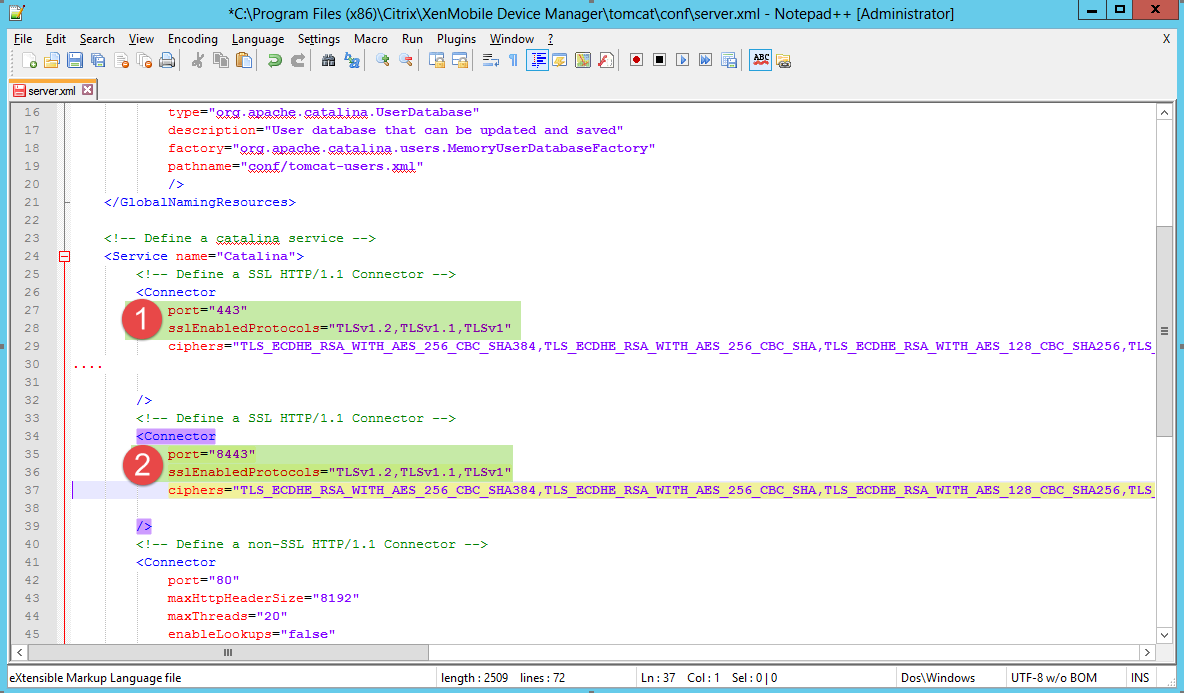This screenshot has width=1184, height=693.
Task: Open the Run menu
Action: coord(412,39)
